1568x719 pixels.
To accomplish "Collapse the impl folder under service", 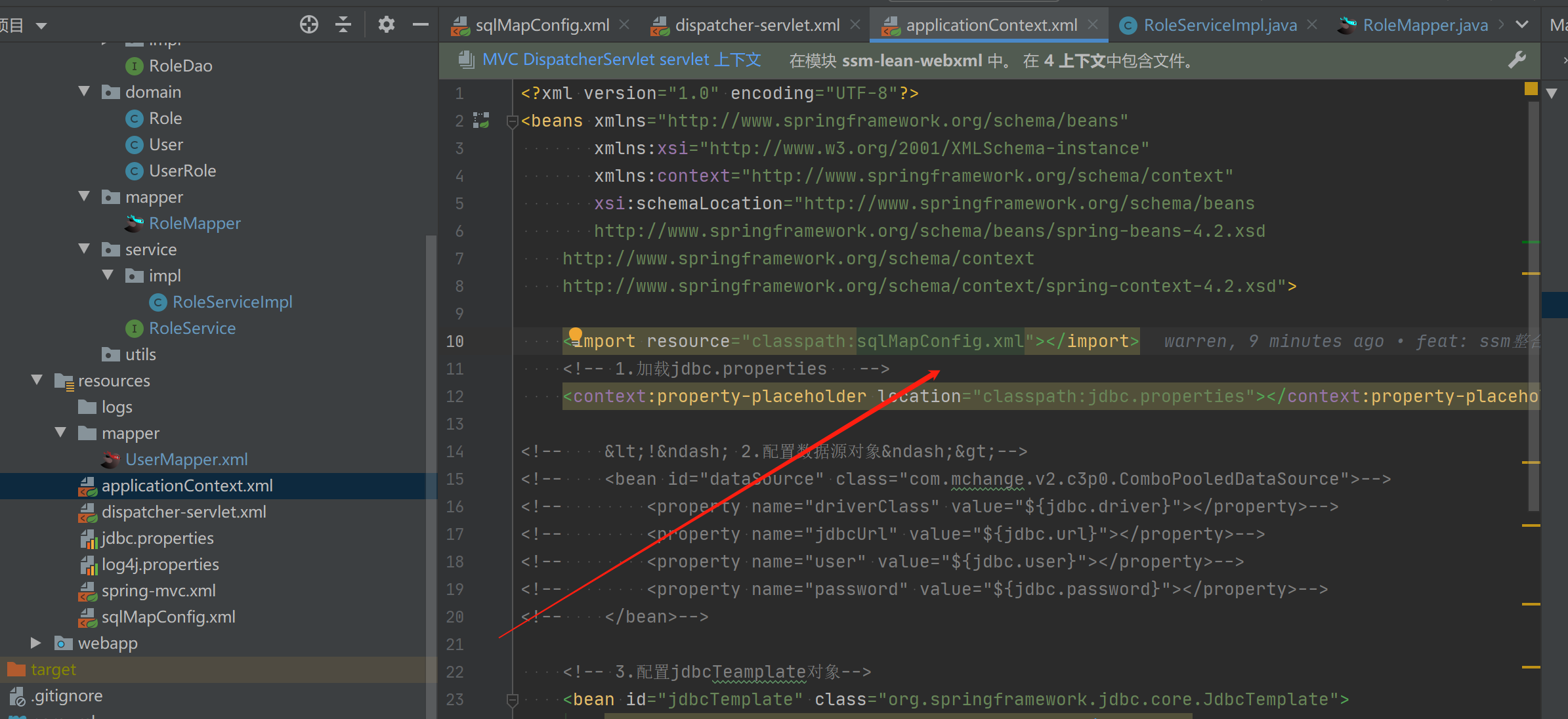I will click(x=108, y=275).
